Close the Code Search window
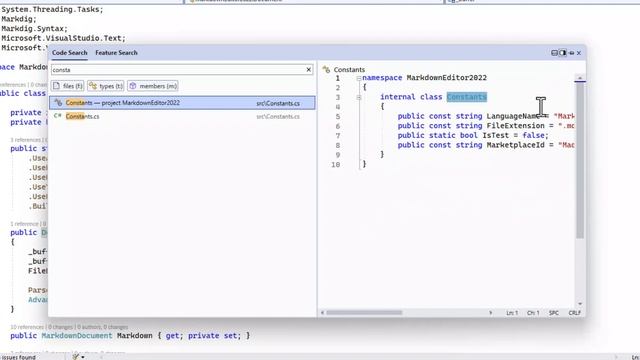The height and width of the screenshot is (360, 640). tap(579, 53)
